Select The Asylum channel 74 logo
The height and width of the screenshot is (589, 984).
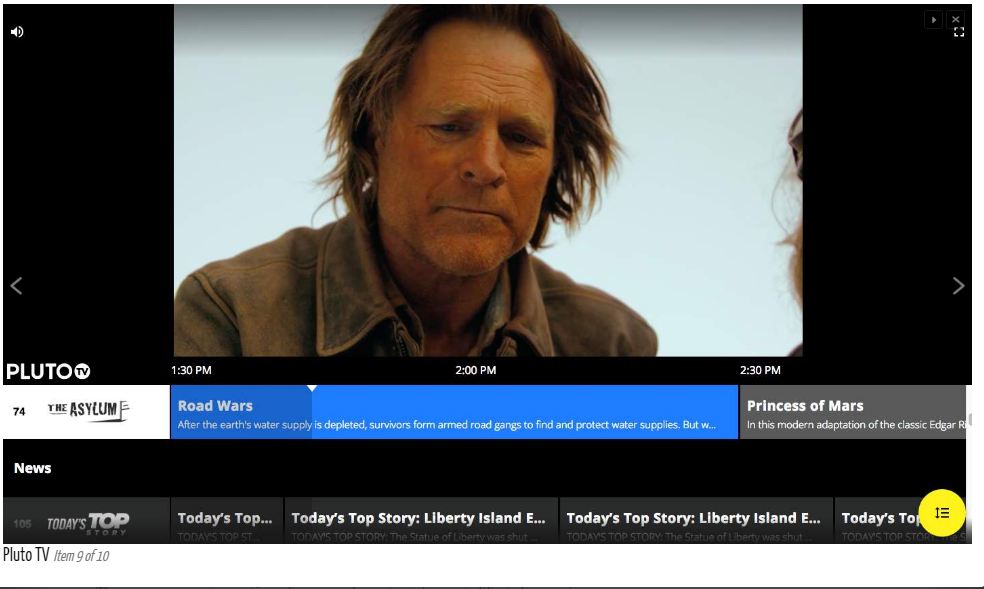pyautogui.click(x=88, y=411)
